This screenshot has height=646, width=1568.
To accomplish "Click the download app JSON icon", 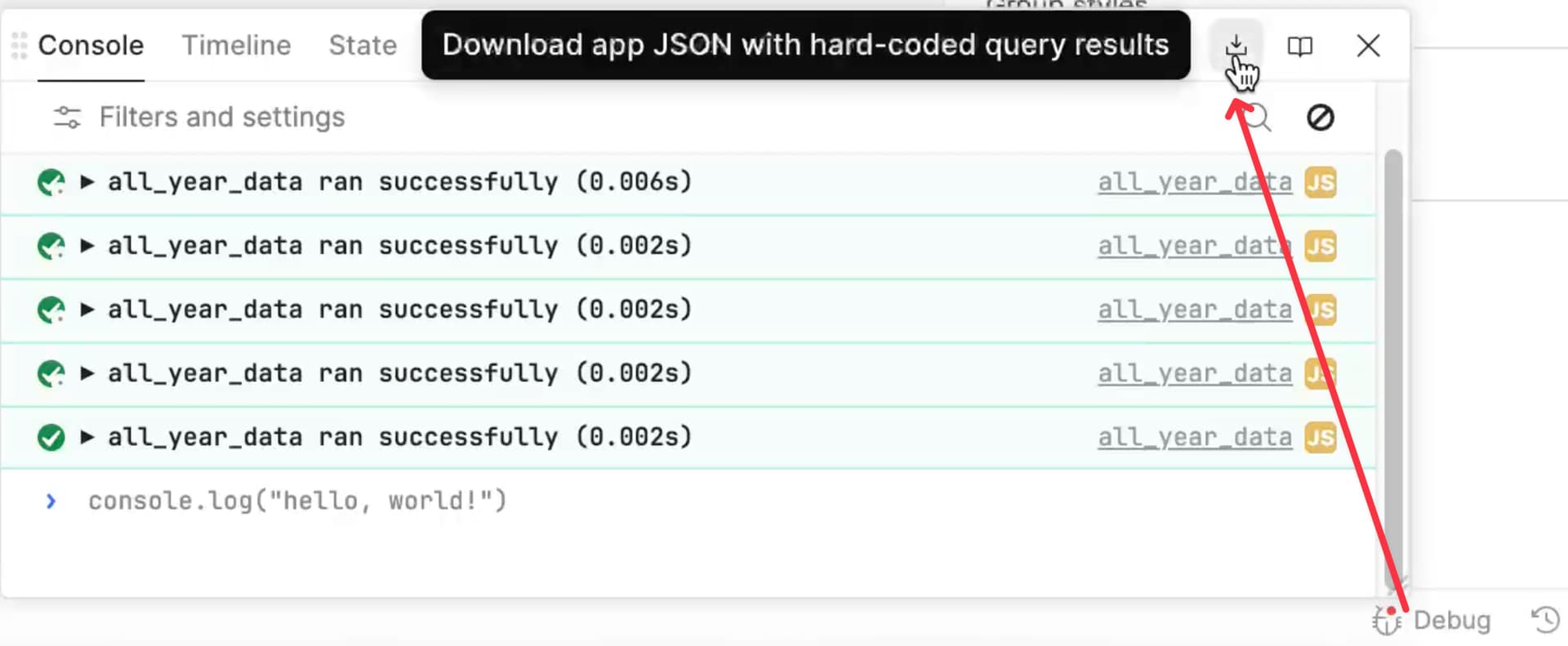I will [1236, 46].
